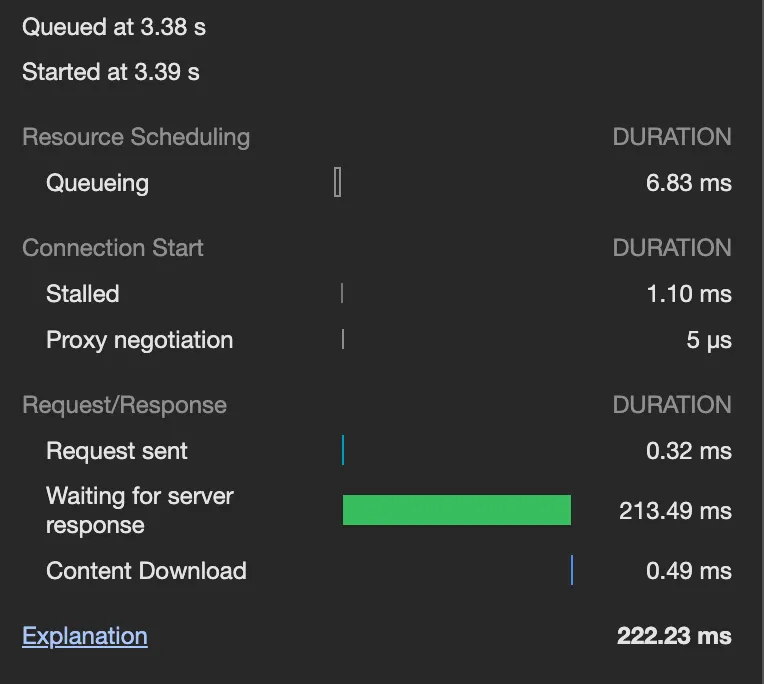Click the blue Content Download timing marker
This screenshot has width=764, height=684.
pos(572,571)
